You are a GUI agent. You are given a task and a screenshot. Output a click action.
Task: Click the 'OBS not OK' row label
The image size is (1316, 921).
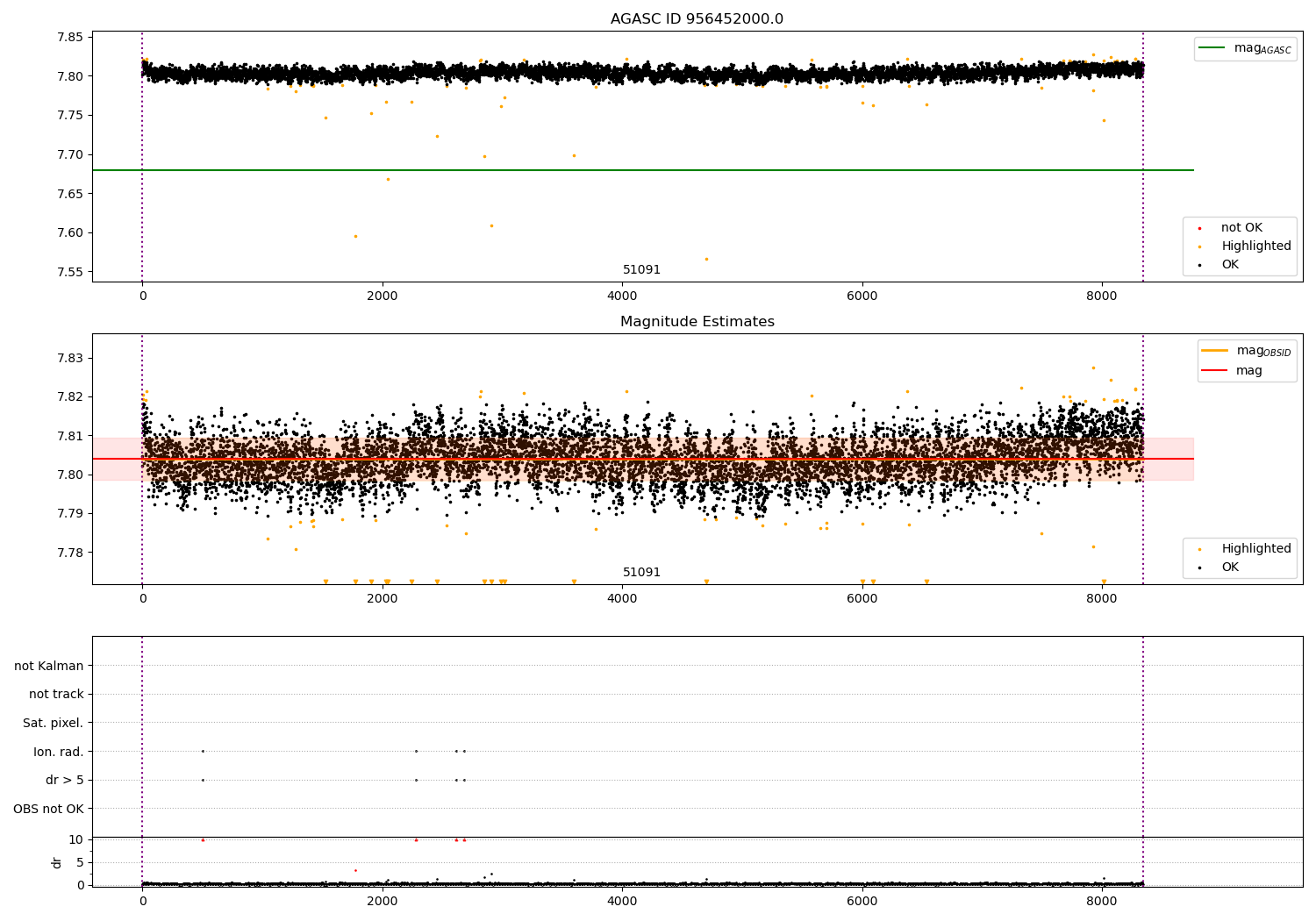point(48,809)
